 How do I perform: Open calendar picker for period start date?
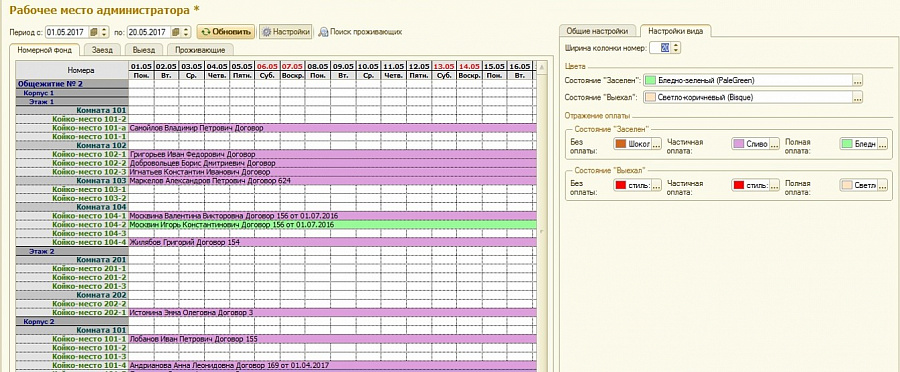(95, 32)
